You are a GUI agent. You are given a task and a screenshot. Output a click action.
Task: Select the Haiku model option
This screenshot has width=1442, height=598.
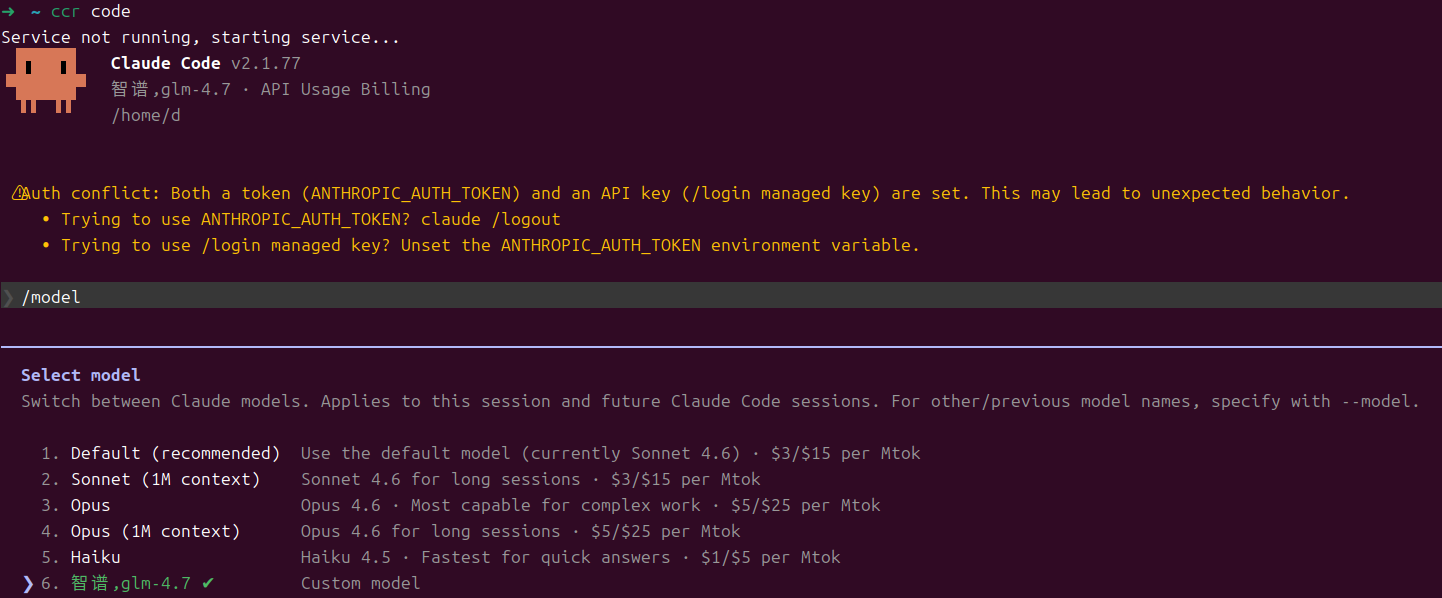[x=95, y=557]
